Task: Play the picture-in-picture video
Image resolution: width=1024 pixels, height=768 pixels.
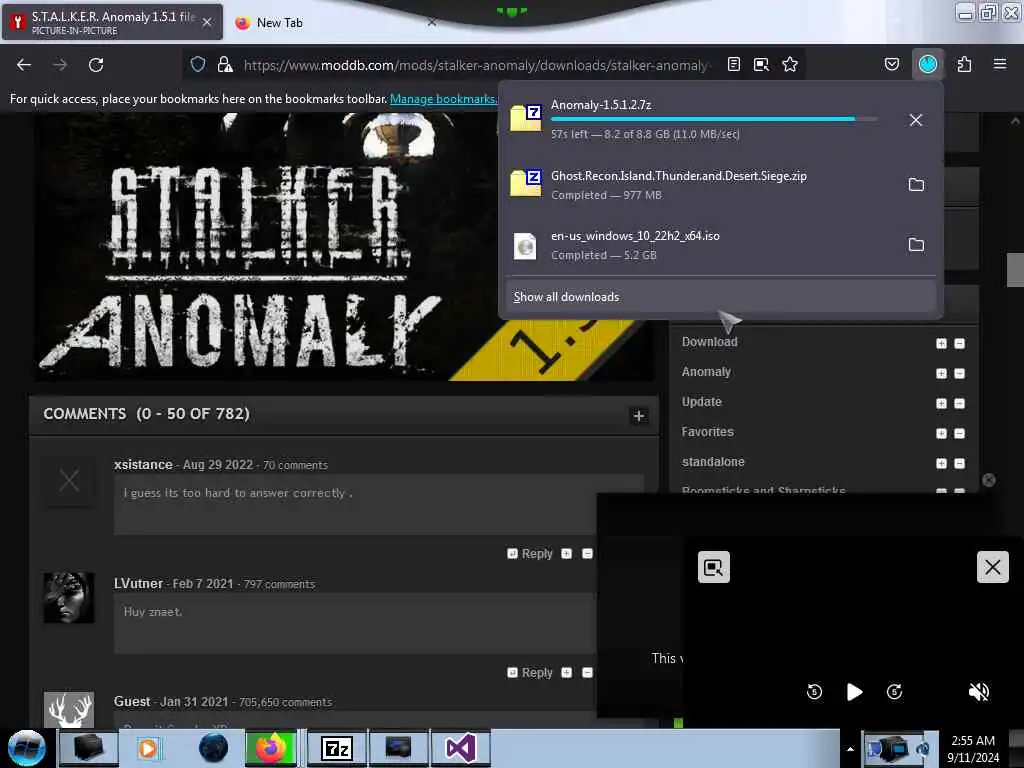Action: (x=854, y=692)
